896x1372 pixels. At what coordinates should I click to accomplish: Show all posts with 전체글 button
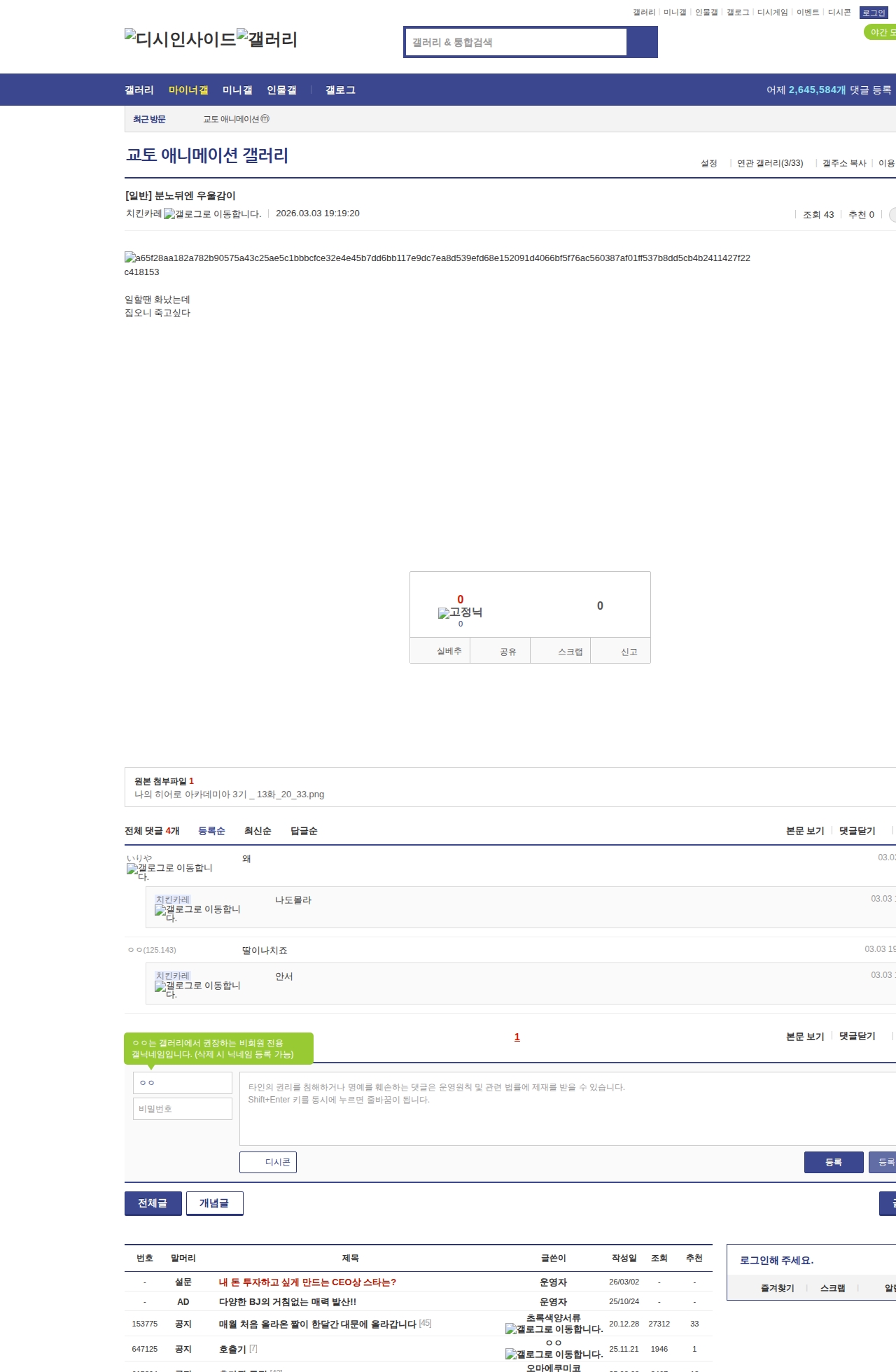(x=153, y=1203)
